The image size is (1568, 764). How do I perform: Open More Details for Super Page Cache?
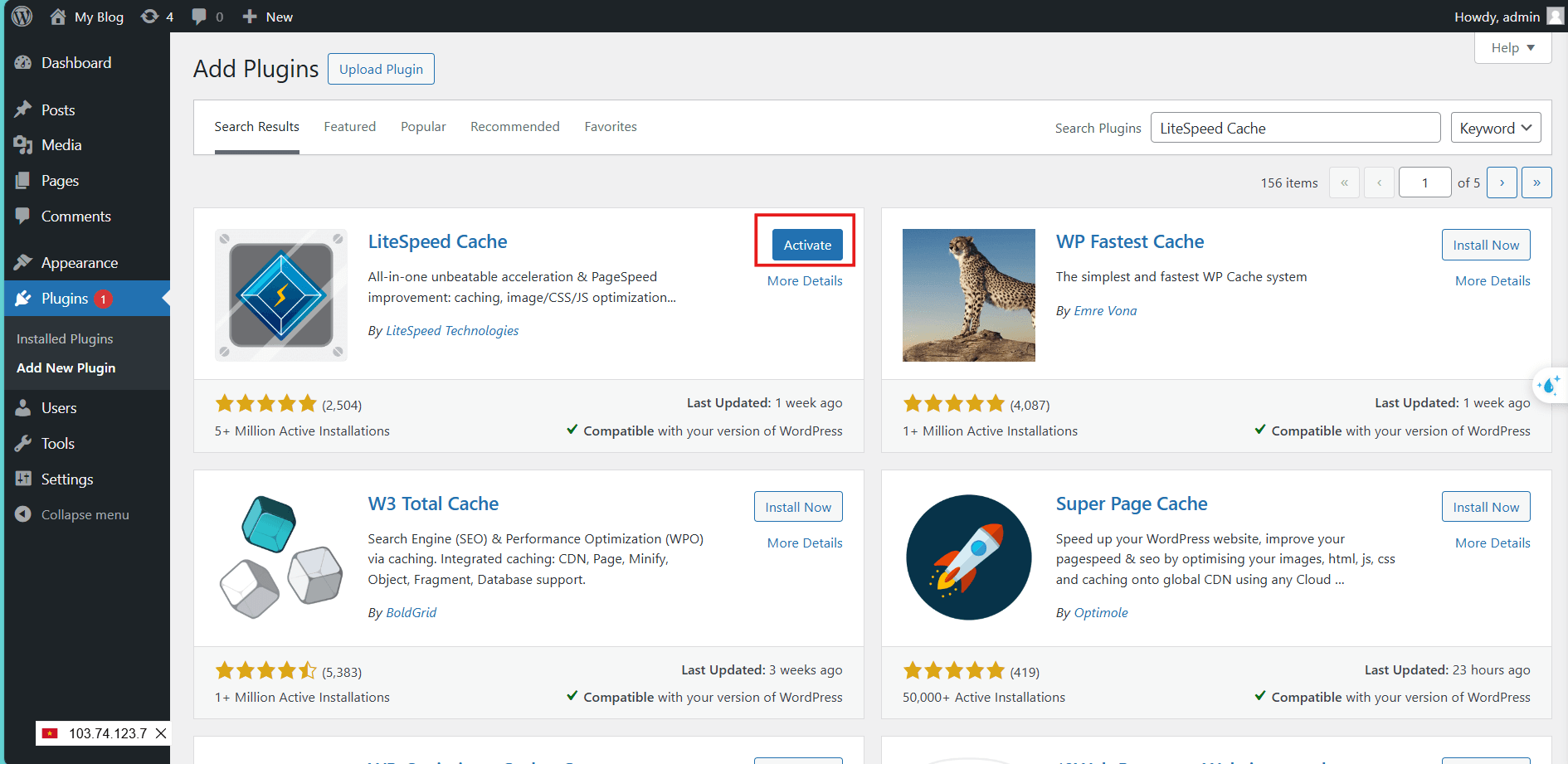click(1493, 543)
